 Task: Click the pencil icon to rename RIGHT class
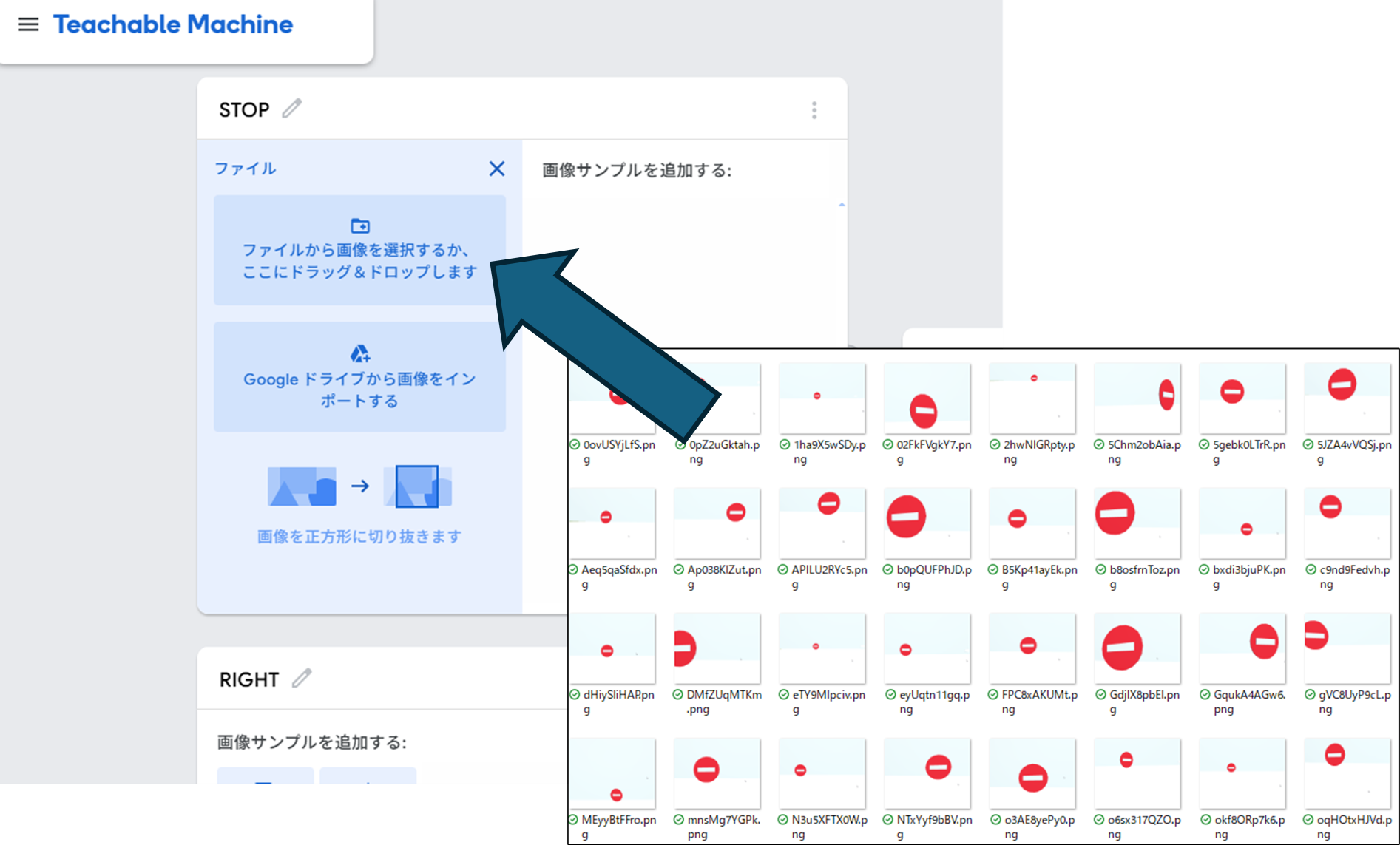click(302, 678)
